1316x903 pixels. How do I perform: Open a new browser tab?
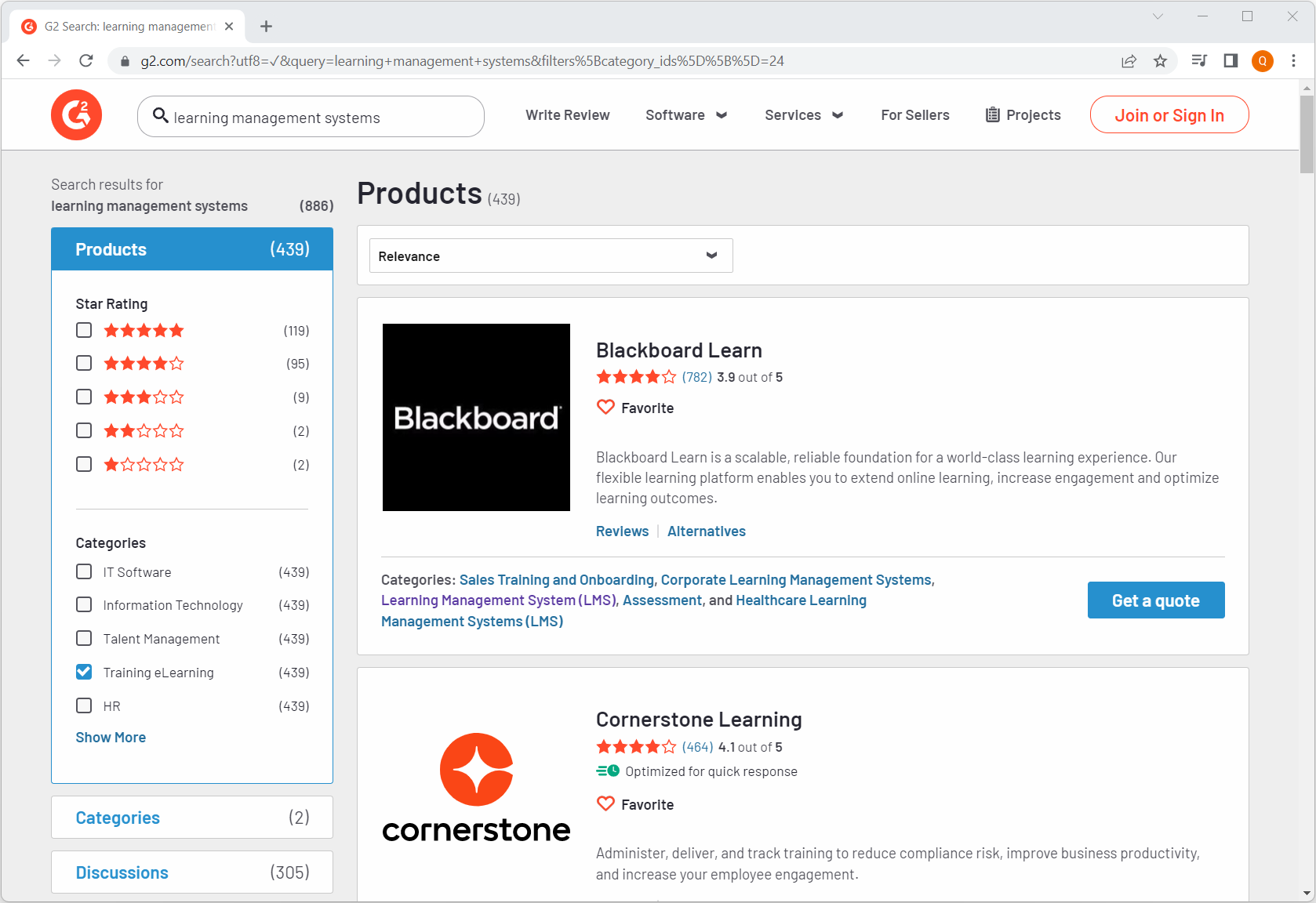click(x=267, y=27)
